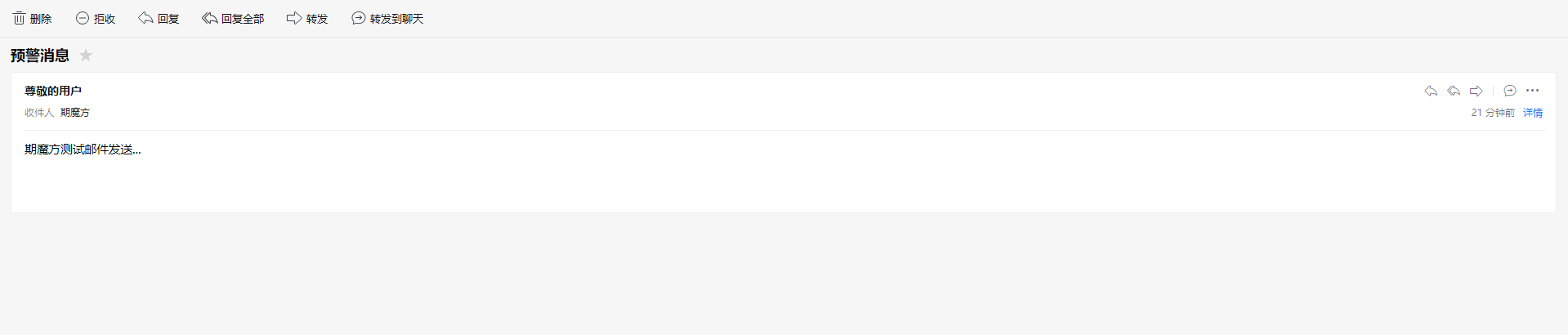Image resolution: width=1568 pixels, height=335 pixels.
Task: Click the sender name 尊敬的用户
Action: point(53,91)
